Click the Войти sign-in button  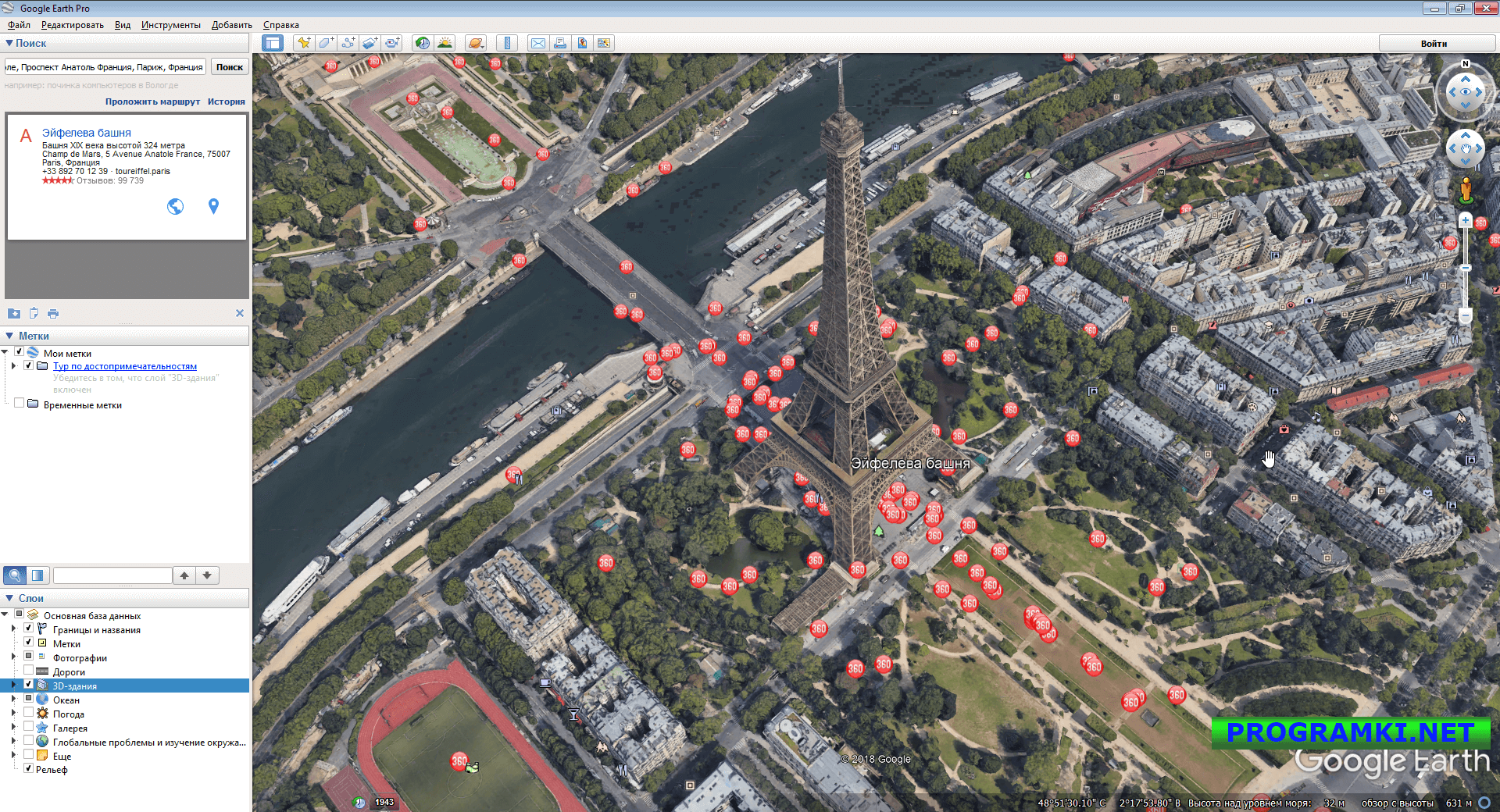1436,43
